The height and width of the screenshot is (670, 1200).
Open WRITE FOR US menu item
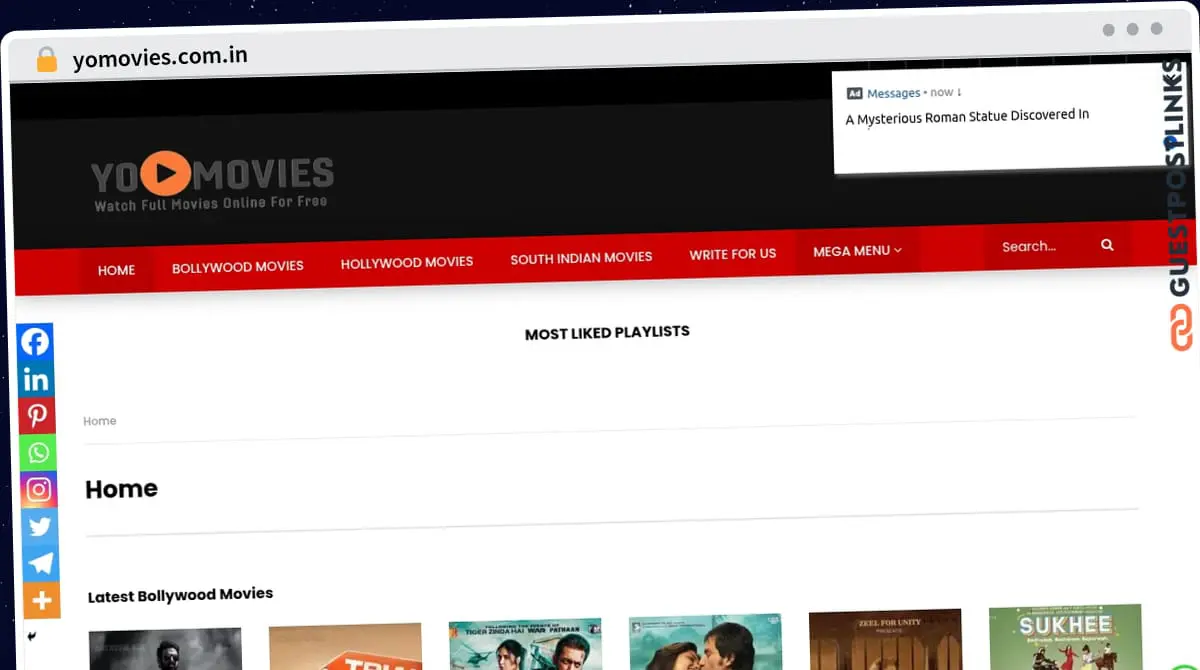[x=732, y=254]
